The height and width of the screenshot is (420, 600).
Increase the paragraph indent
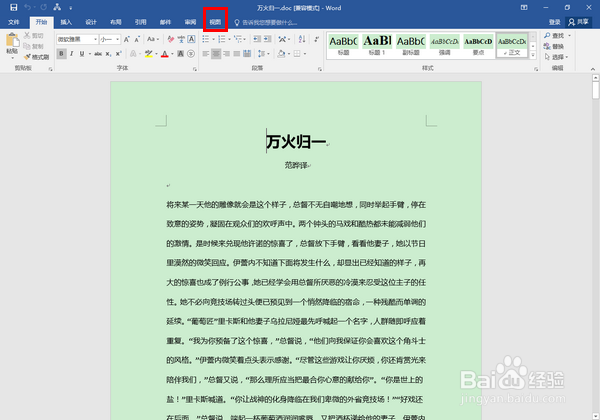point(267,39)
